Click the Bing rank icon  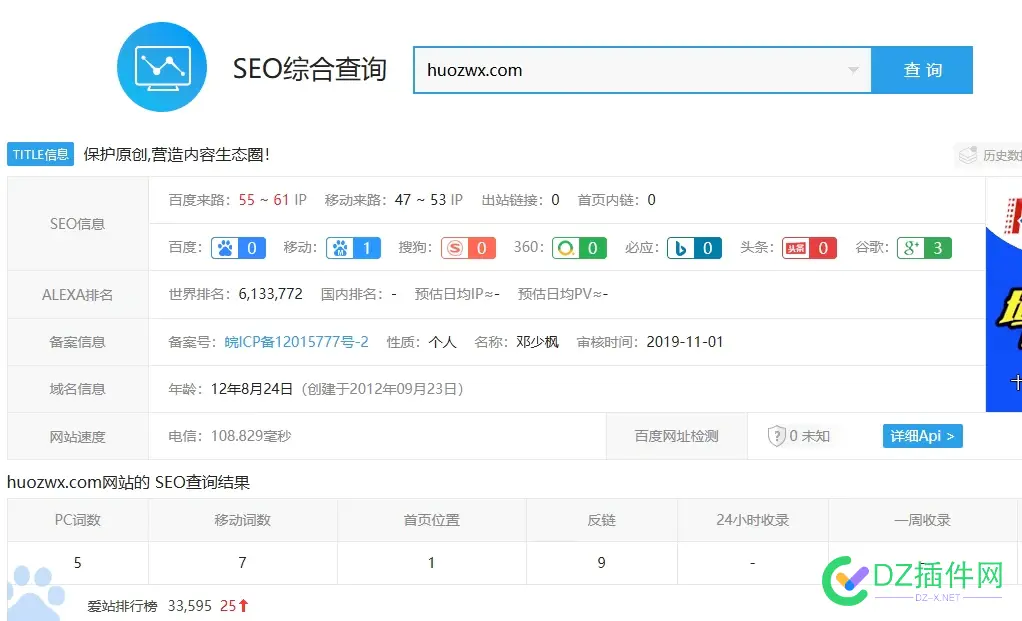click(686, 247)
